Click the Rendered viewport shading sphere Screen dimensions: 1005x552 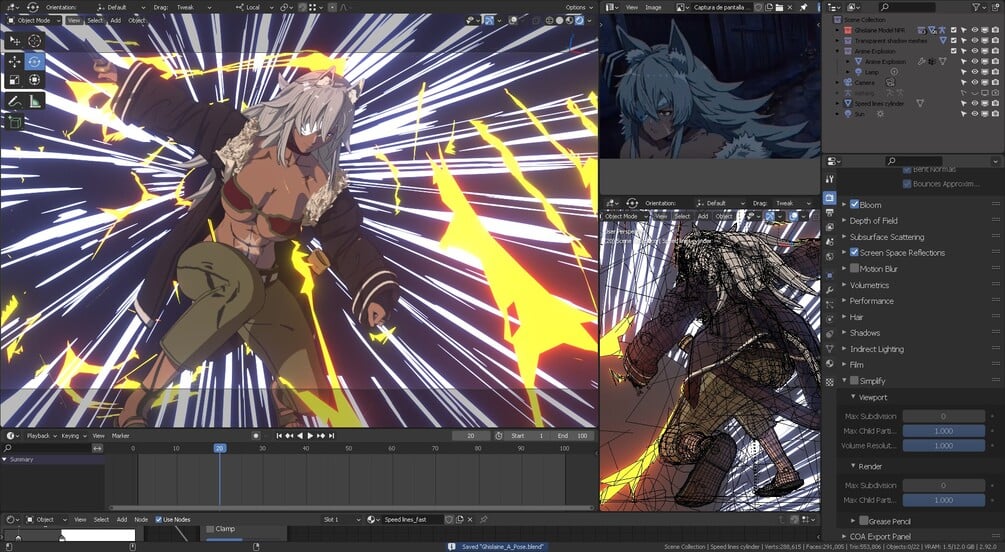[x=579, y=21]
